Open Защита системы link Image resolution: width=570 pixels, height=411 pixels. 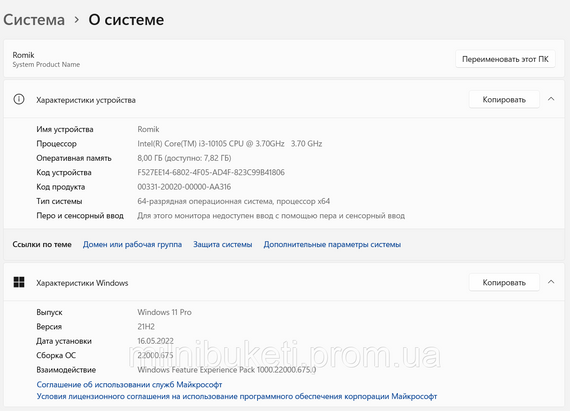pyautogui.click(x=222, y=245)
